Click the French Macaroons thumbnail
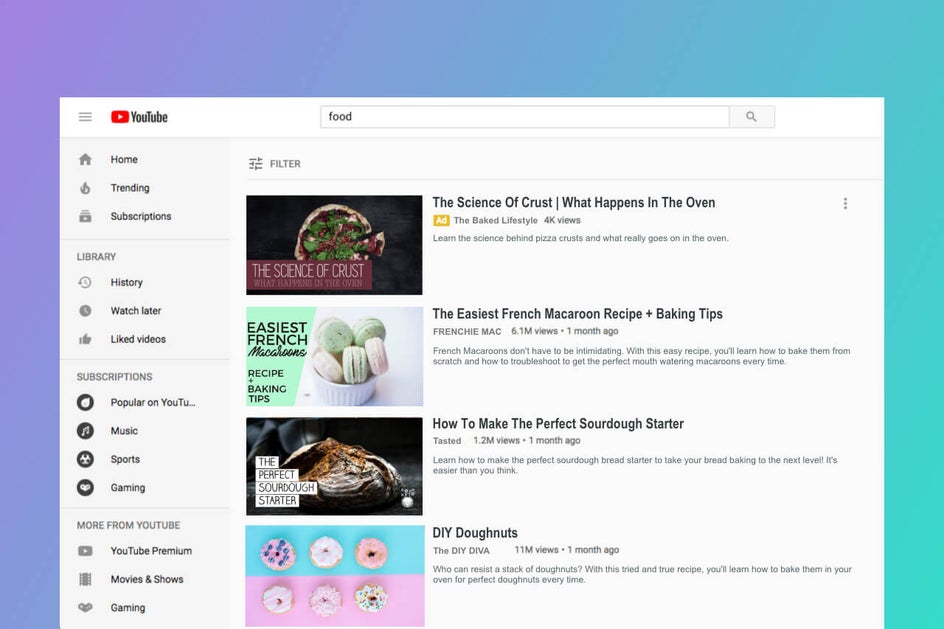The height and width of the screenshot is (629, 944). 334,356
